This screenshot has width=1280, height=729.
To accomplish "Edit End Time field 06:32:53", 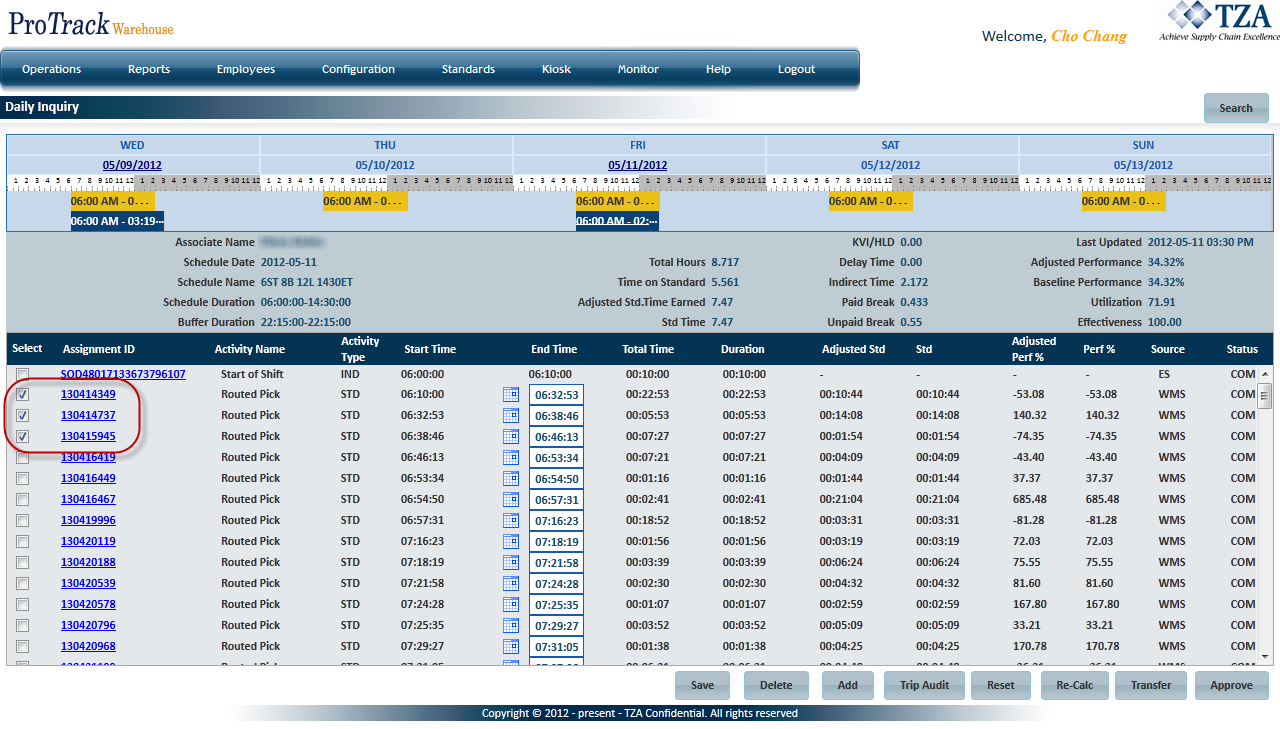I will pyautogui.click(x=557, y=395).
